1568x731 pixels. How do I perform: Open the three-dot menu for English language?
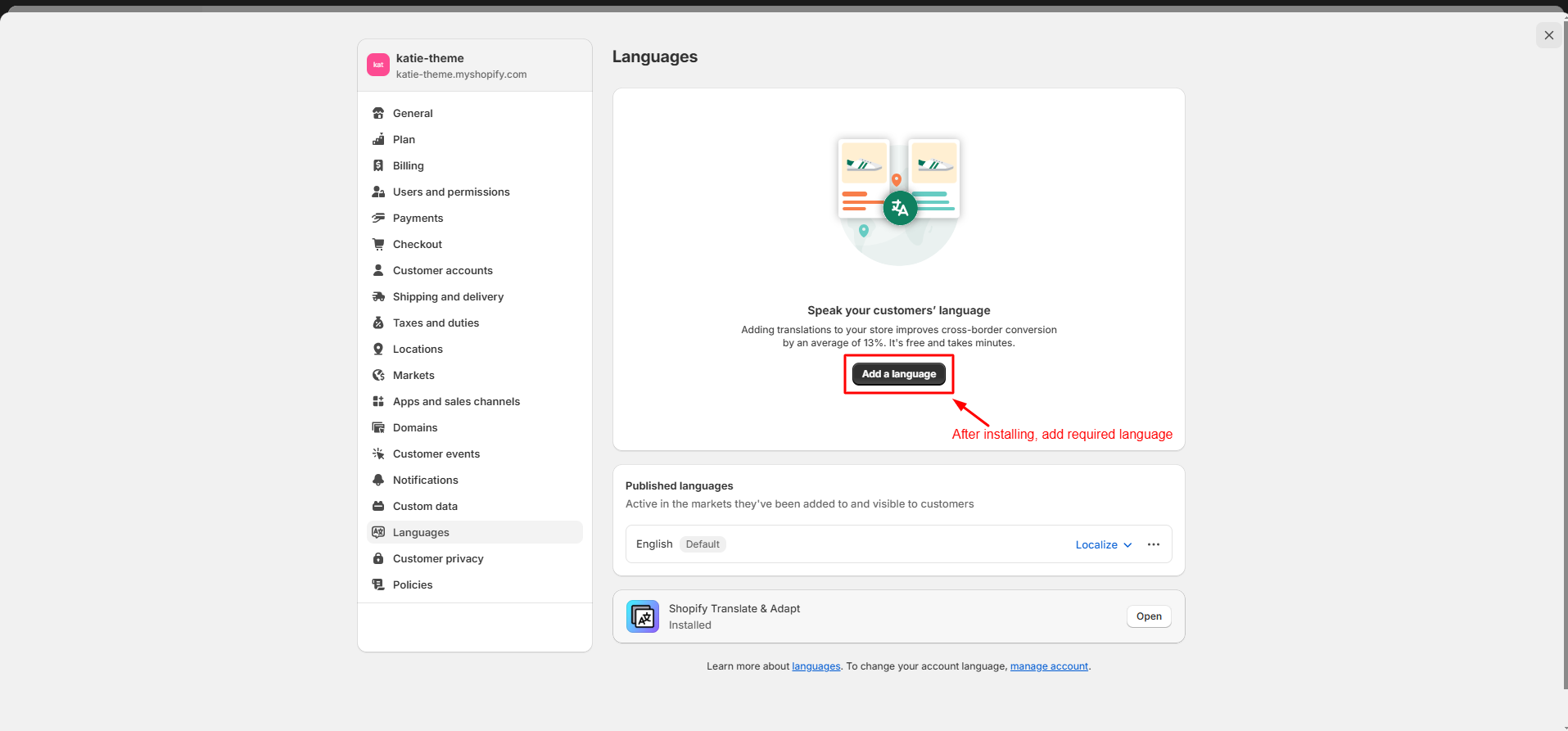(1154, 544)
